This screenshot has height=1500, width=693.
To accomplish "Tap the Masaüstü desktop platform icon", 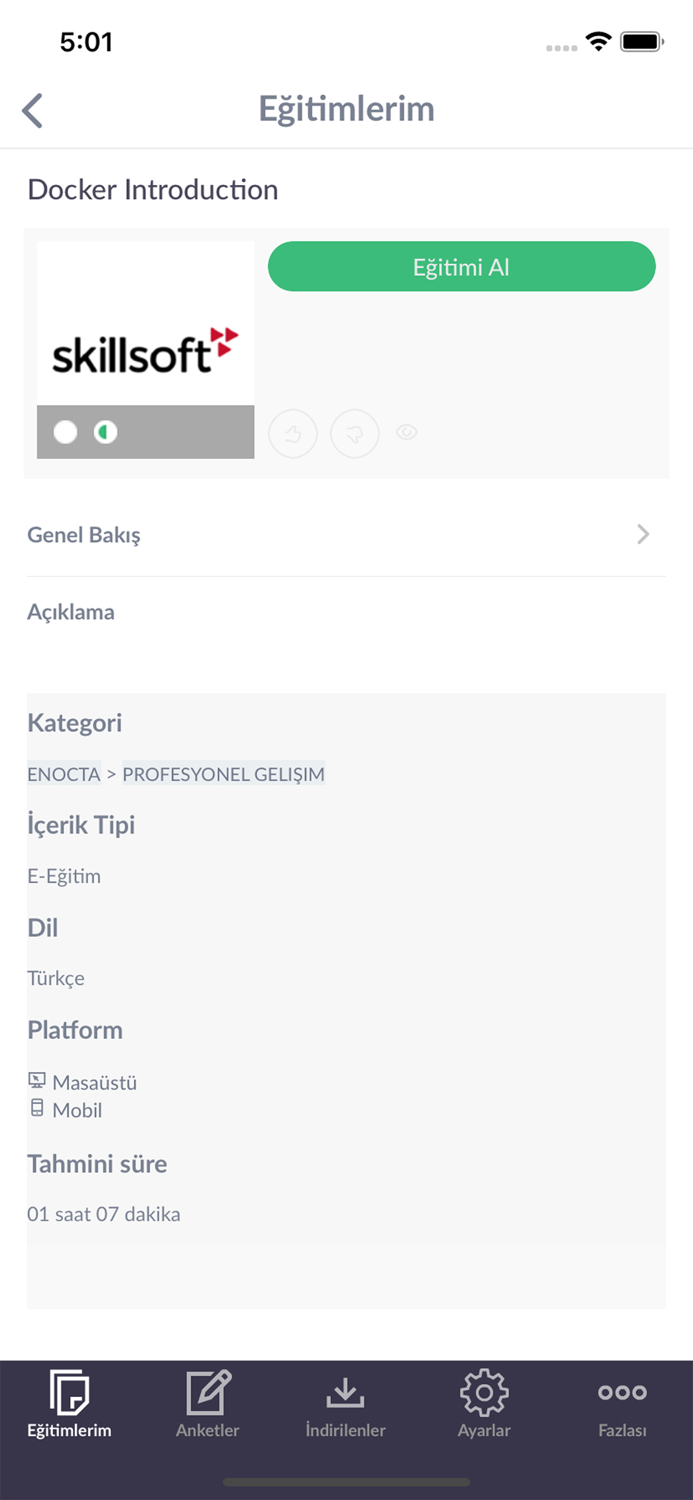I will [36, 1080].
